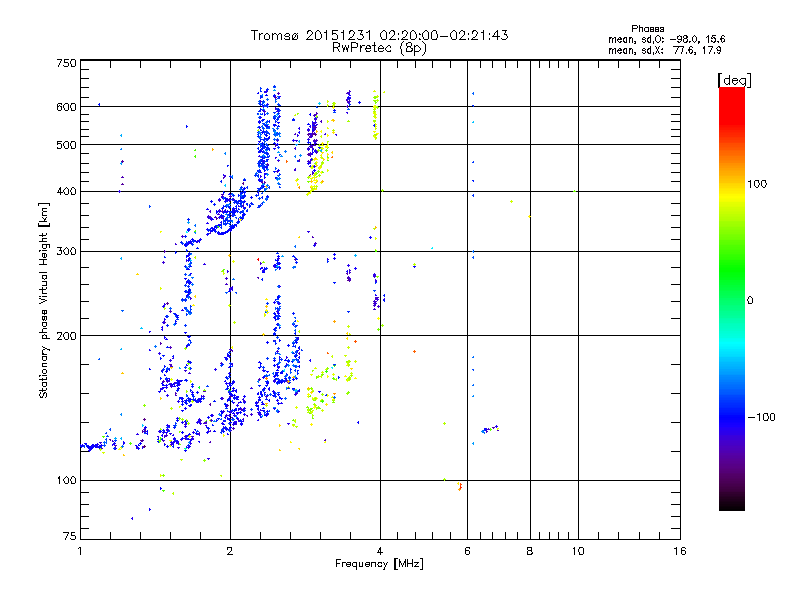The height and width of the screenshot is (600, 800).
Task: Click the y-axis tick label '200'
Action: point(67,336)
